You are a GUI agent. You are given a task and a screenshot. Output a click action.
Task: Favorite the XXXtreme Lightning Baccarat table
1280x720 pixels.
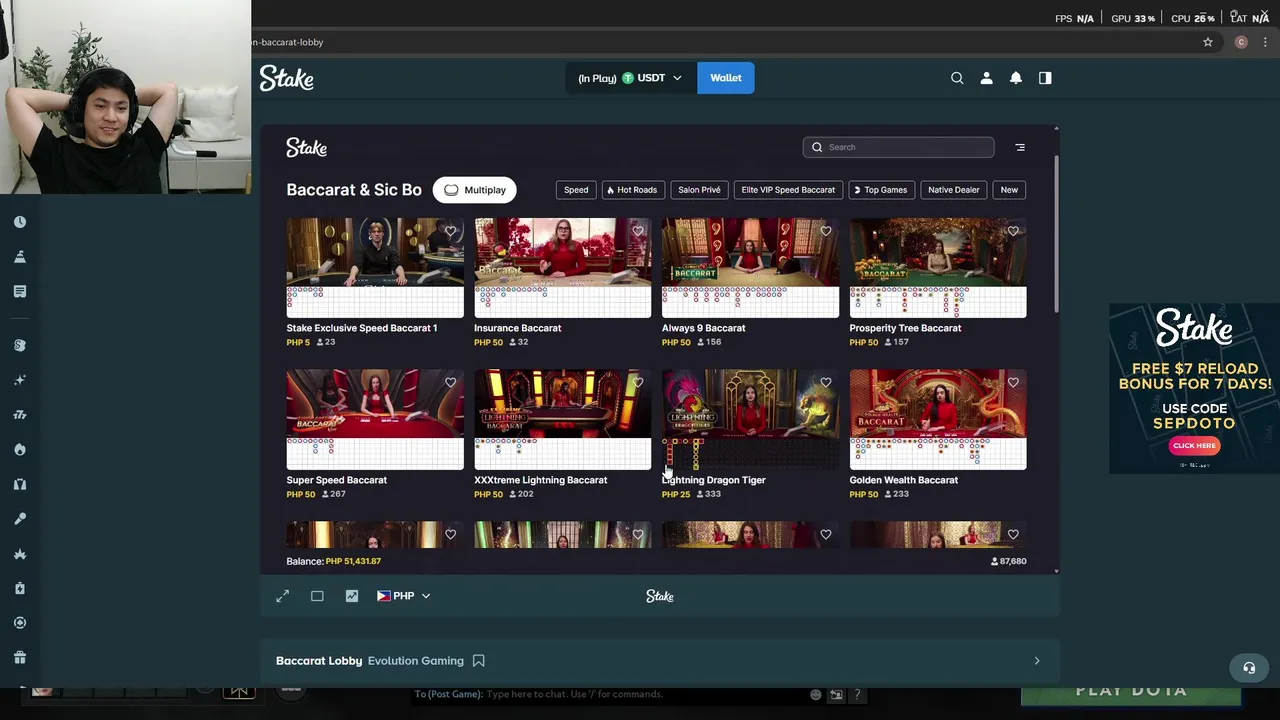(638, 382)
